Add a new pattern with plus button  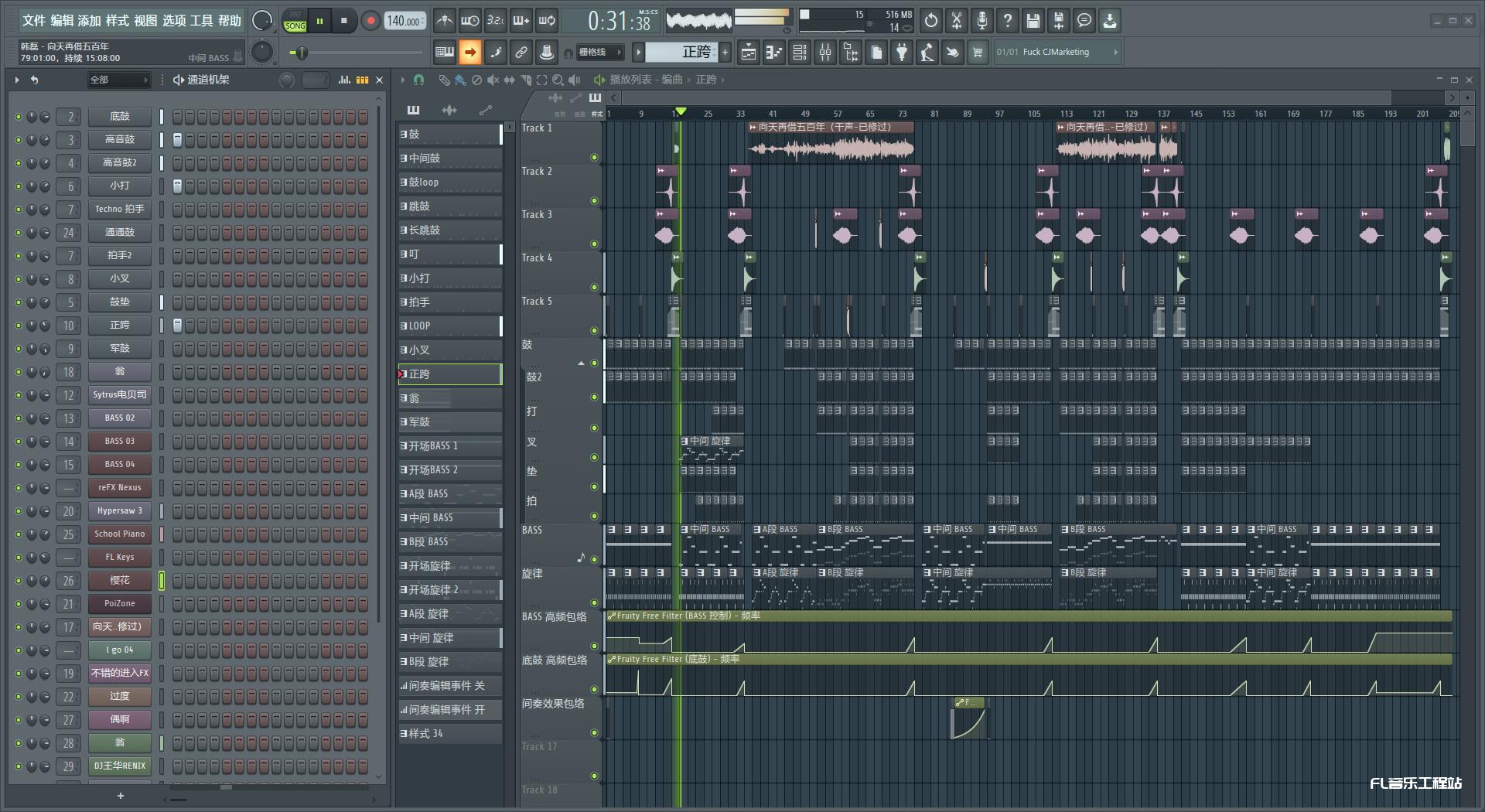coord(725,53)
